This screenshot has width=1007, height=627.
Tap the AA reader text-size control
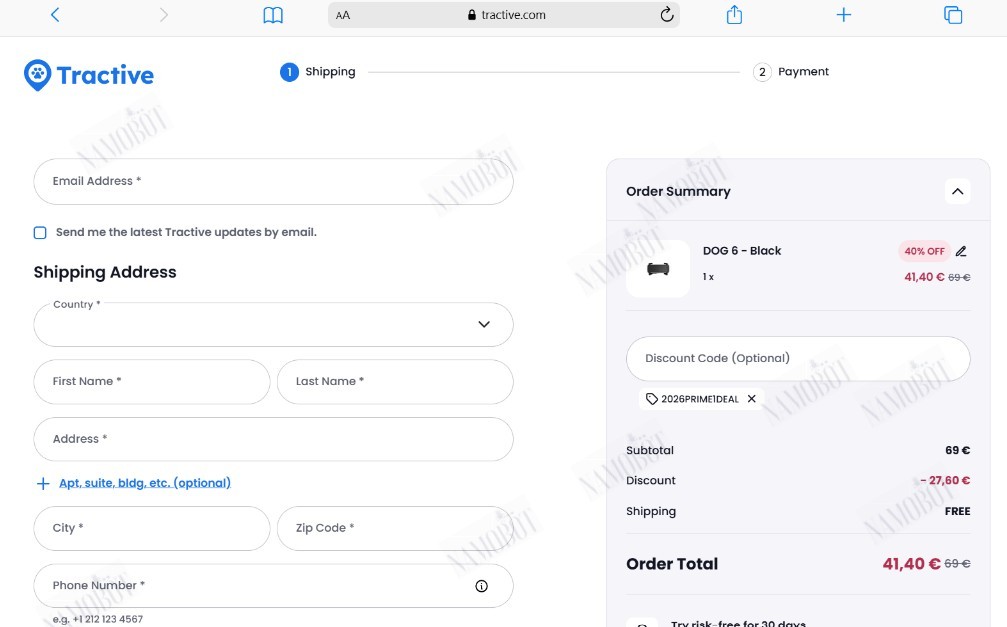(343, 15)
